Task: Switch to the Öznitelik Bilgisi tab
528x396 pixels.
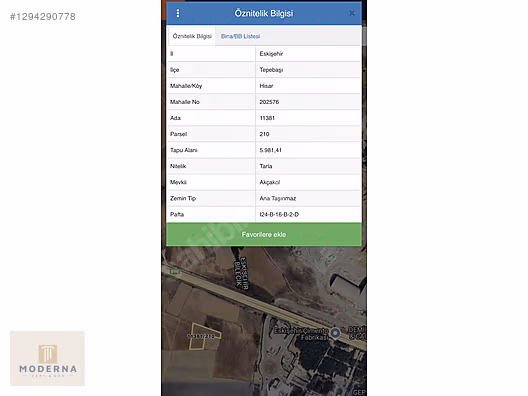Action: point(192,36)
